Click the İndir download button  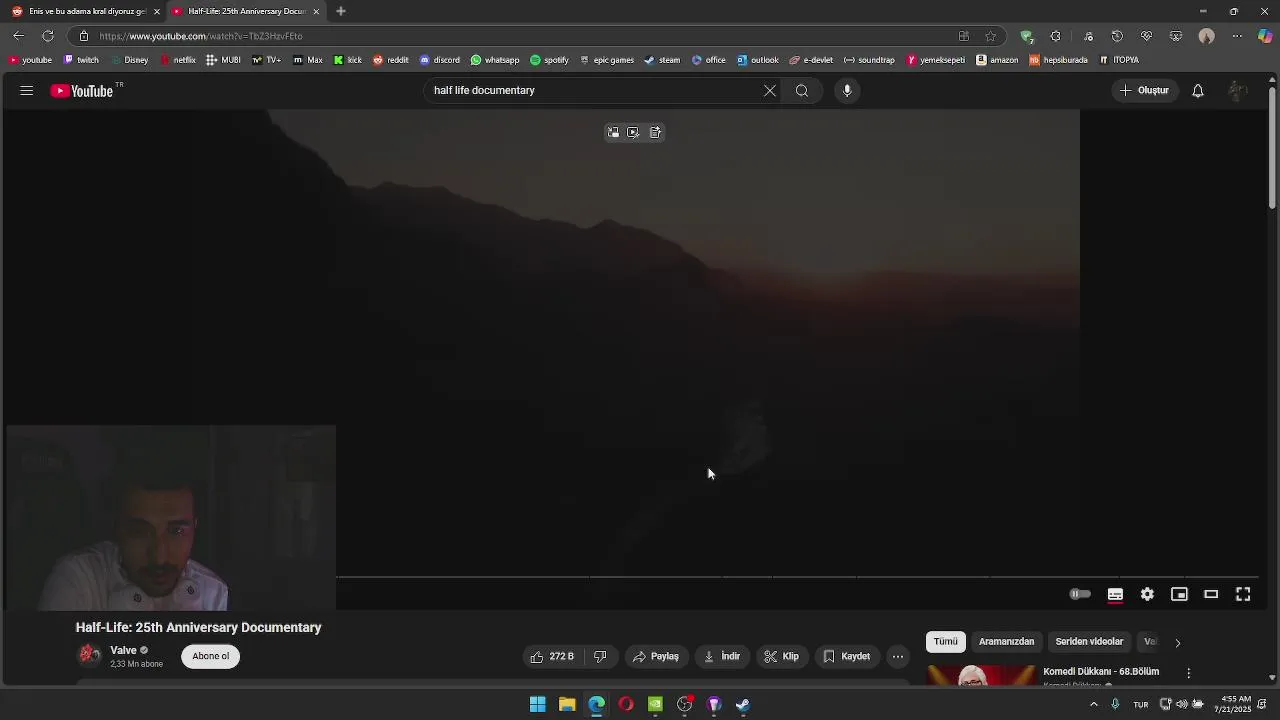(722, 657)
